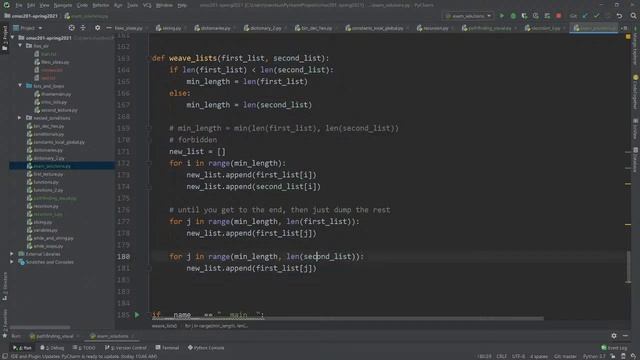Image resolution: width=640 pixels, height=360 pixels.
Task: Click the CRLF line separator status widget
Action: (x=502, y=356)
